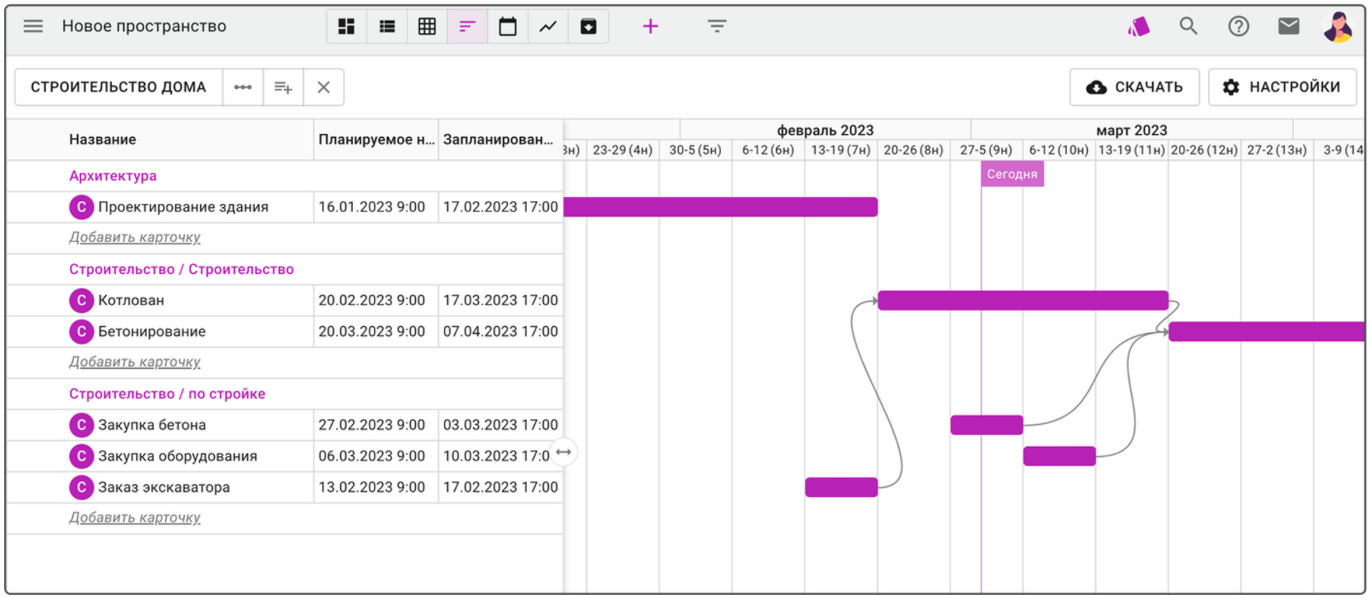Open the filter options icon
Screen dimensions: 1370x598
click(x=717, y=27)
